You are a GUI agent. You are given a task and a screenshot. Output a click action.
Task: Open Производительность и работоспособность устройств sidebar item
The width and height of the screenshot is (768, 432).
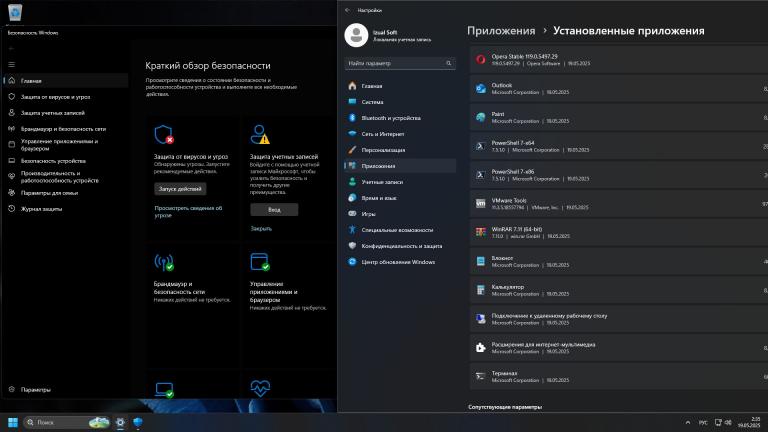coord(66,177)
